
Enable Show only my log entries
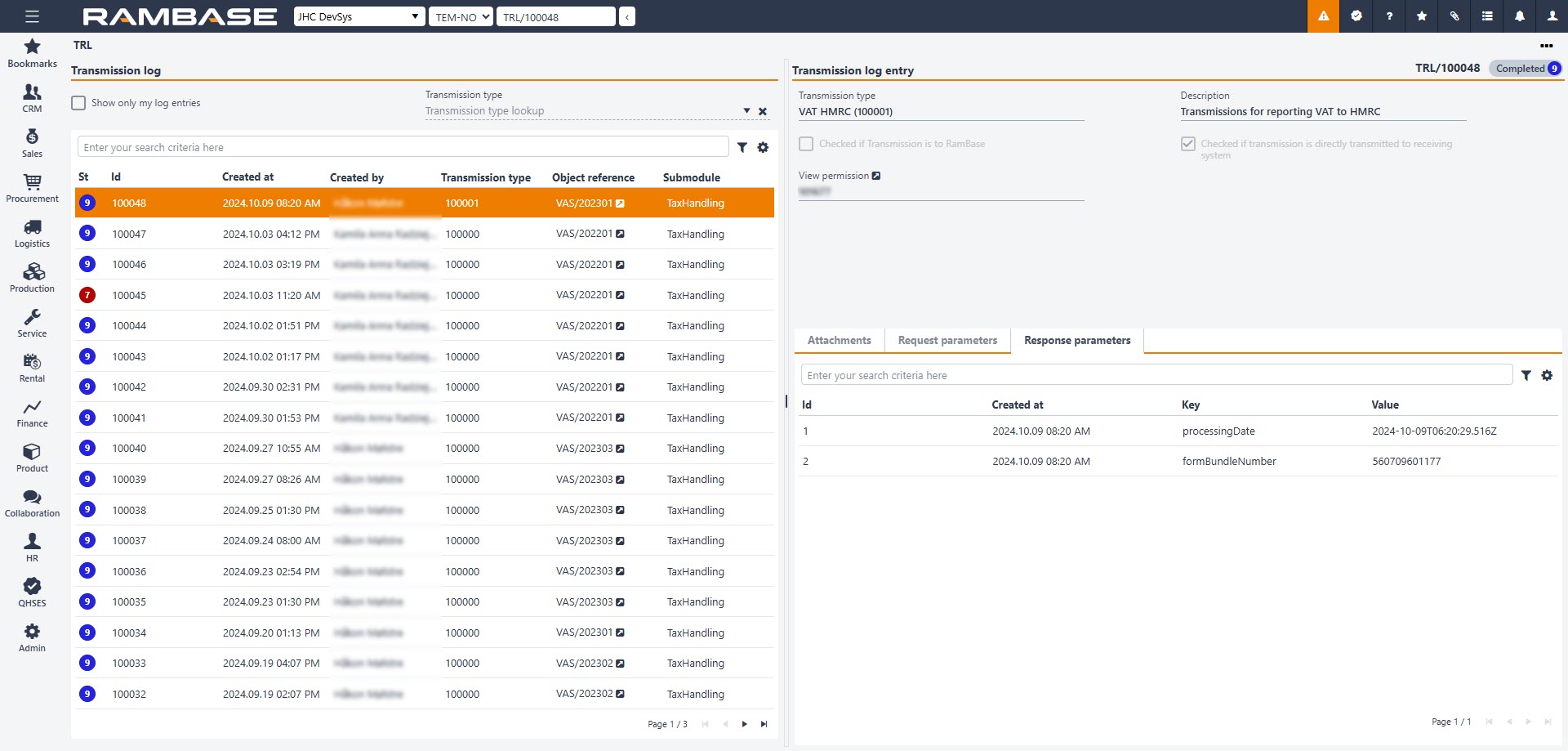point(78,103)
